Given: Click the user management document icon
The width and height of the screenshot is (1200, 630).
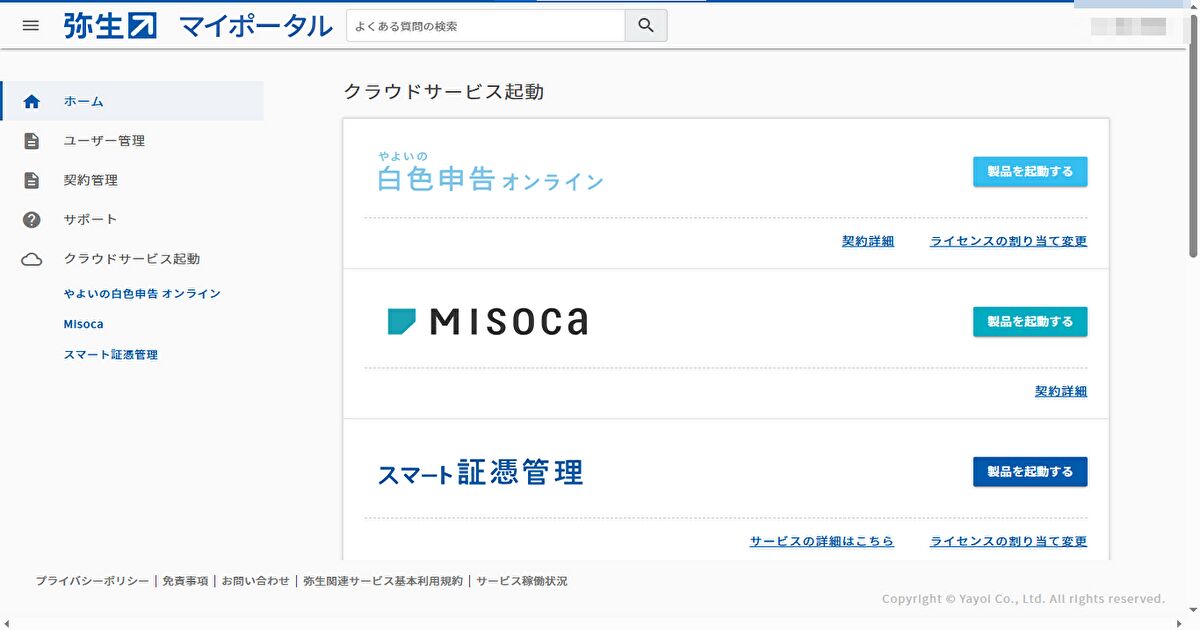Looking at the screenshot, I should click(32, 141).
